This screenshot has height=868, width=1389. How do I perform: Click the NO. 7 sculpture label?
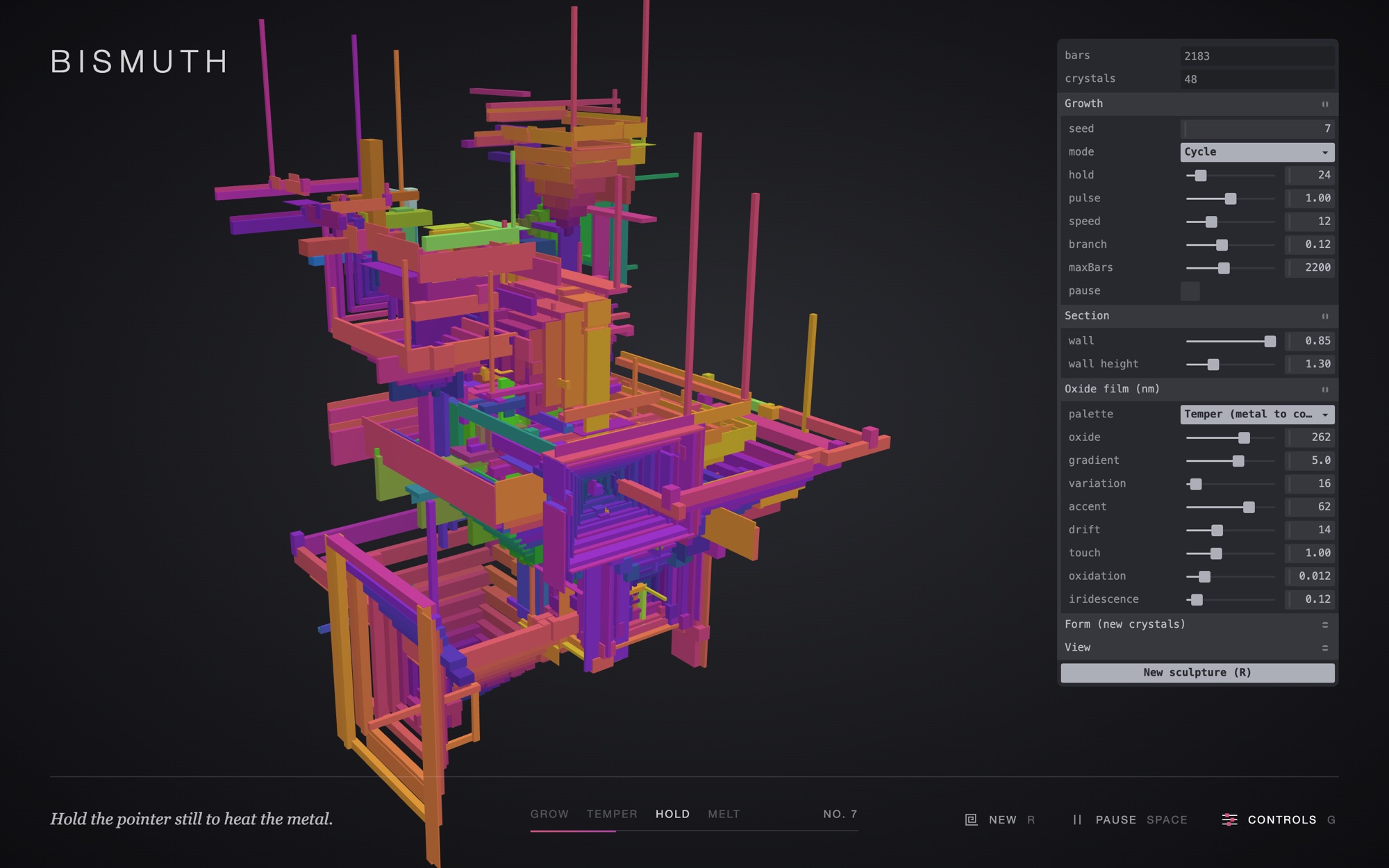click(840, 814)
